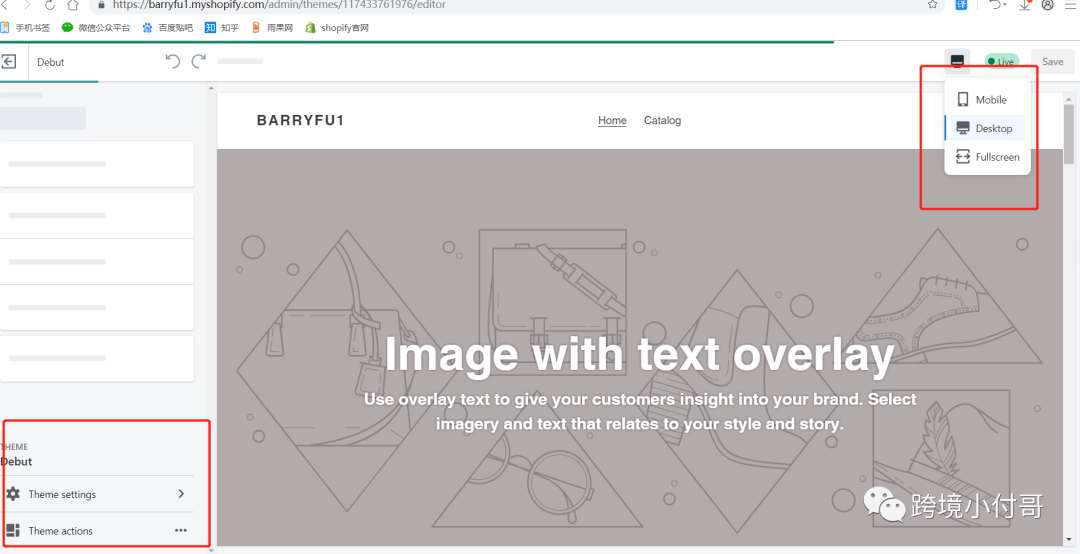Expand Theme settings chevron arrow
Image resolution: width=1080 pixels, height=554 pixels.
click(x=181, y=494)
